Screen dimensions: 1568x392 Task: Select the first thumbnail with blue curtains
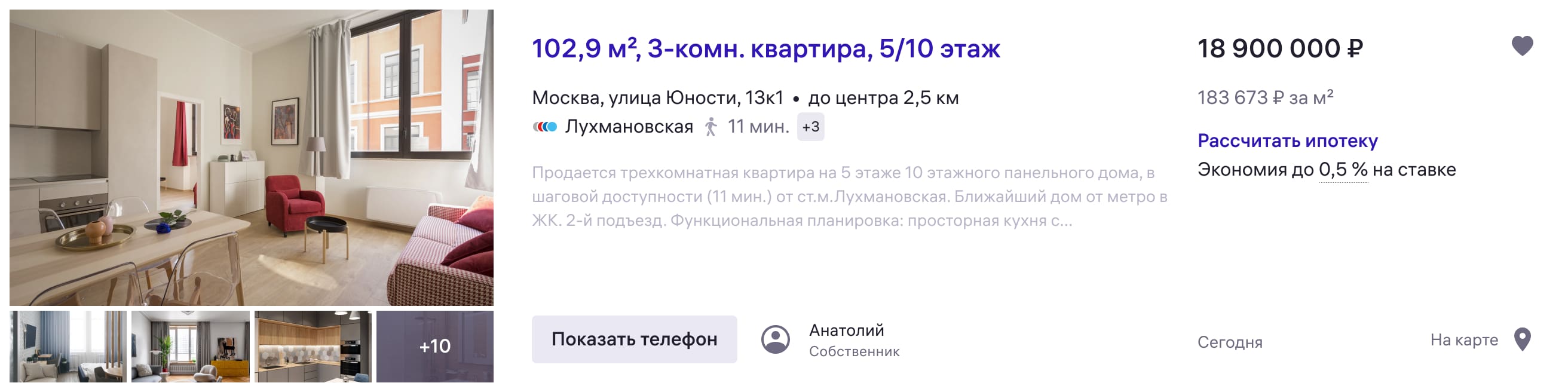[68, 347]
